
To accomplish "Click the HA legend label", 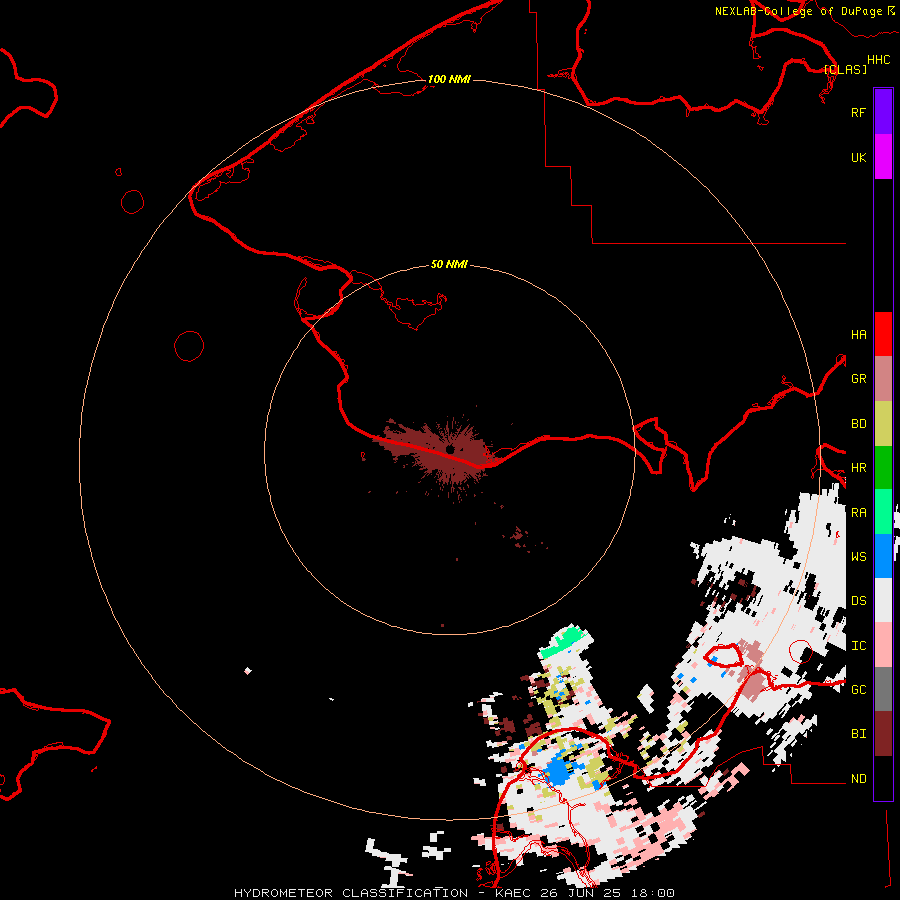I will click(858, 334).
